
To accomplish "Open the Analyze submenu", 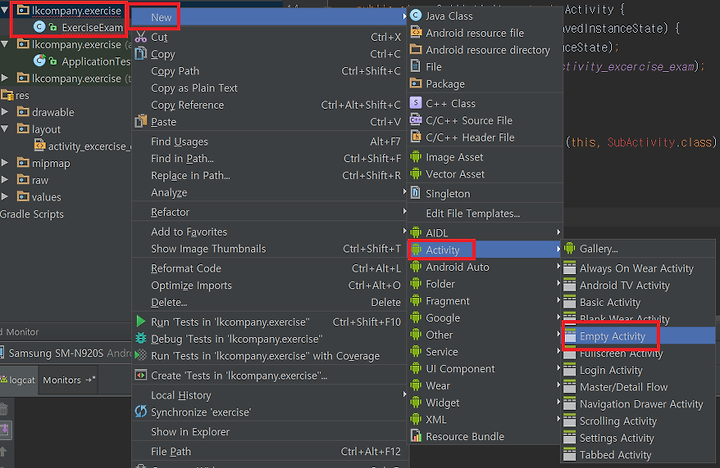I will point(270,192).
